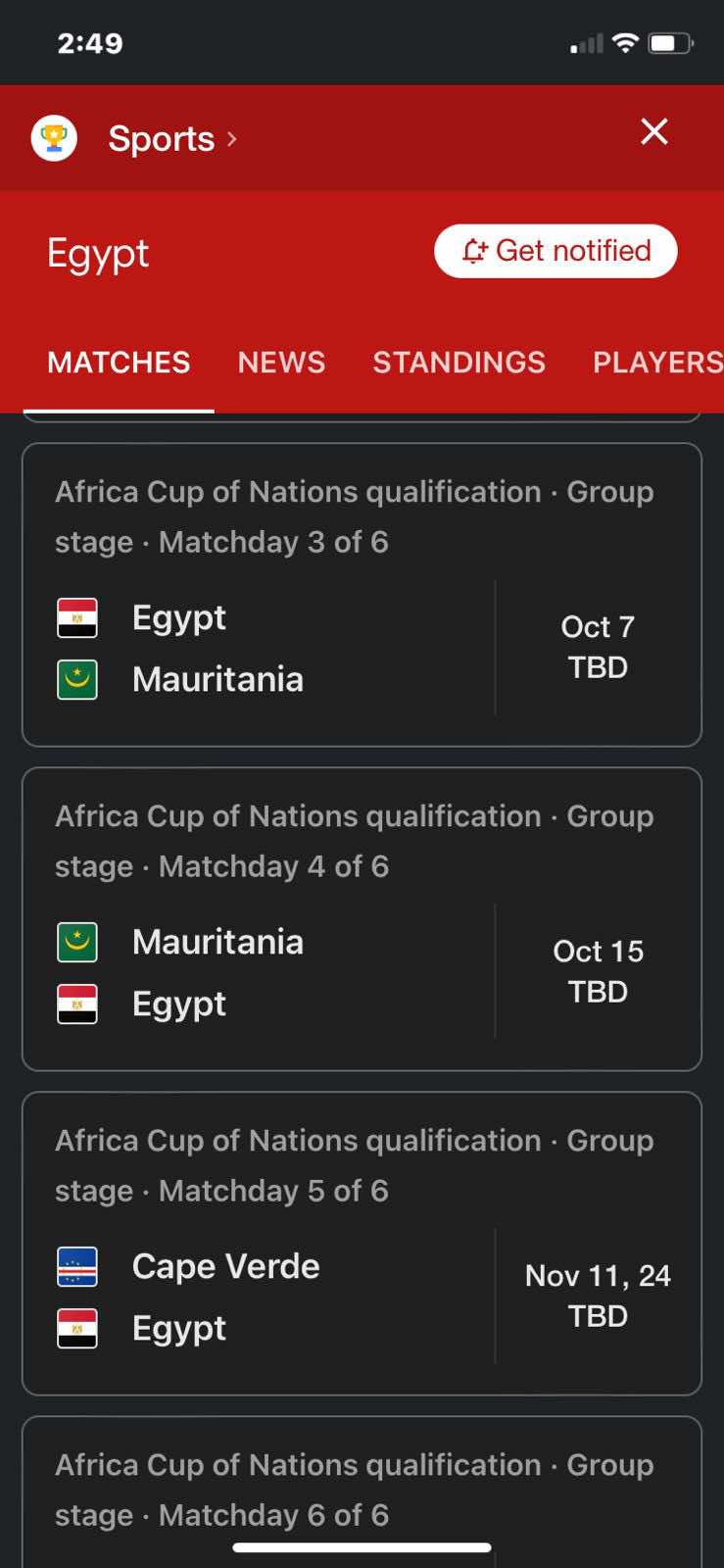
Task: Close the Sports panel with X
Action: [x=654, y=132]
